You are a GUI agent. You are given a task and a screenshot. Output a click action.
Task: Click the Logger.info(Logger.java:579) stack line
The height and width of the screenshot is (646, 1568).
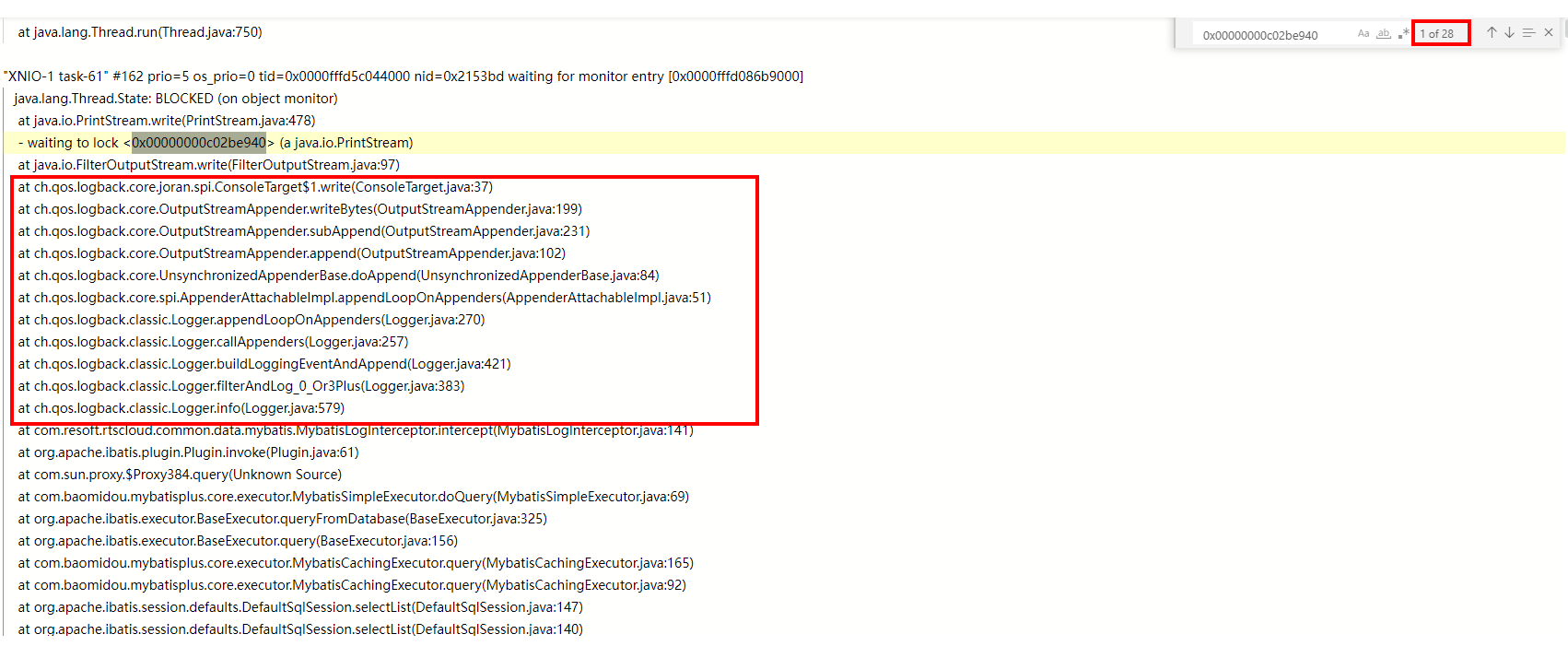181,408
